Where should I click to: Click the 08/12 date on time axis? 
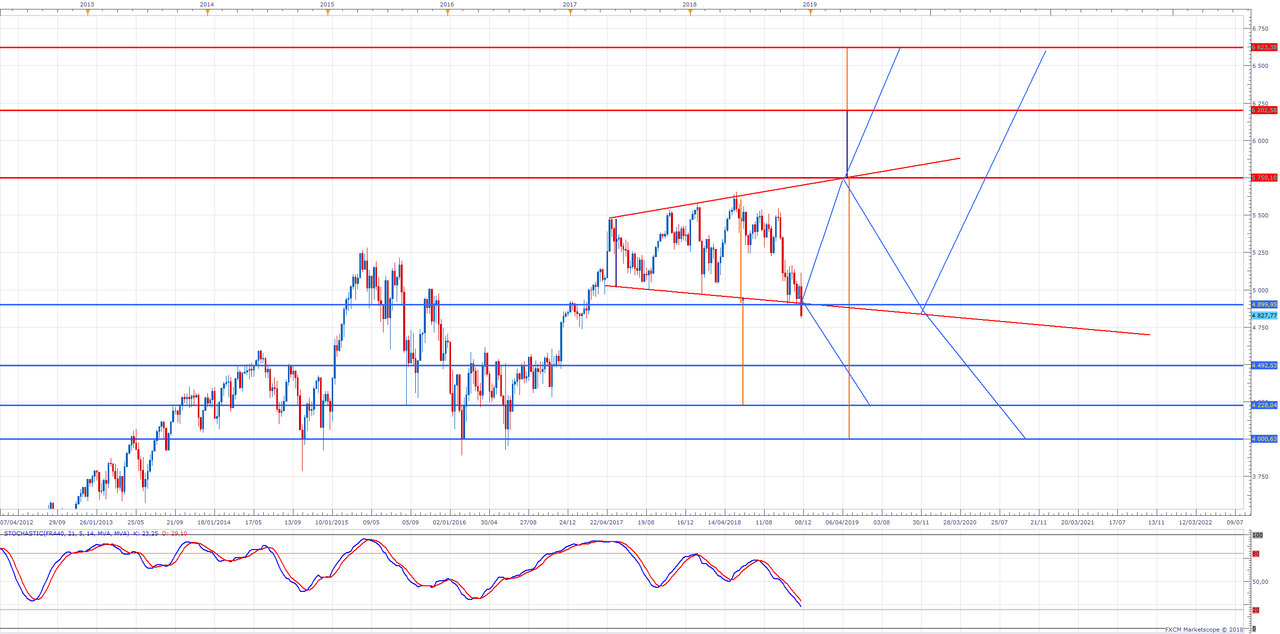click(803, 521)
